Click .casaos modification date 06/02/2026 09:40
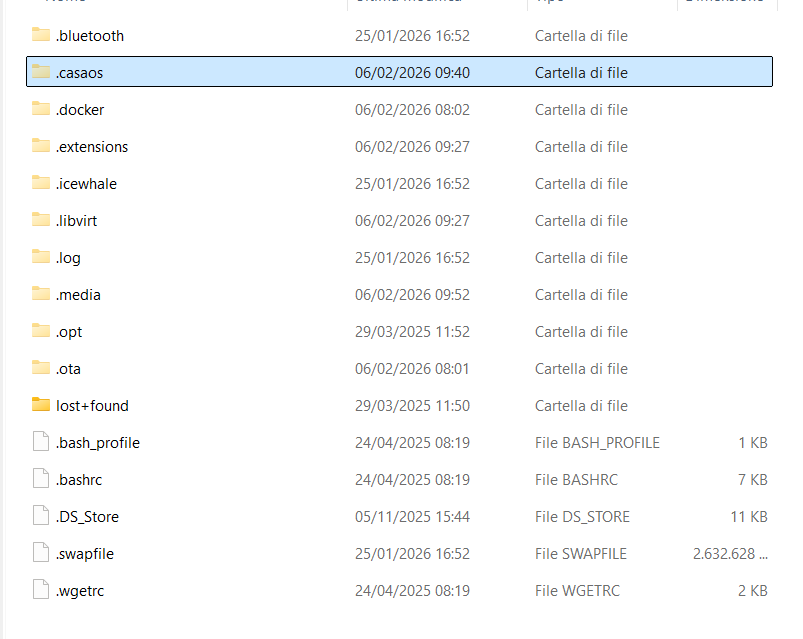Image resolution: width=803 pixels, height=639 pixels. click(x=412, y=72)
